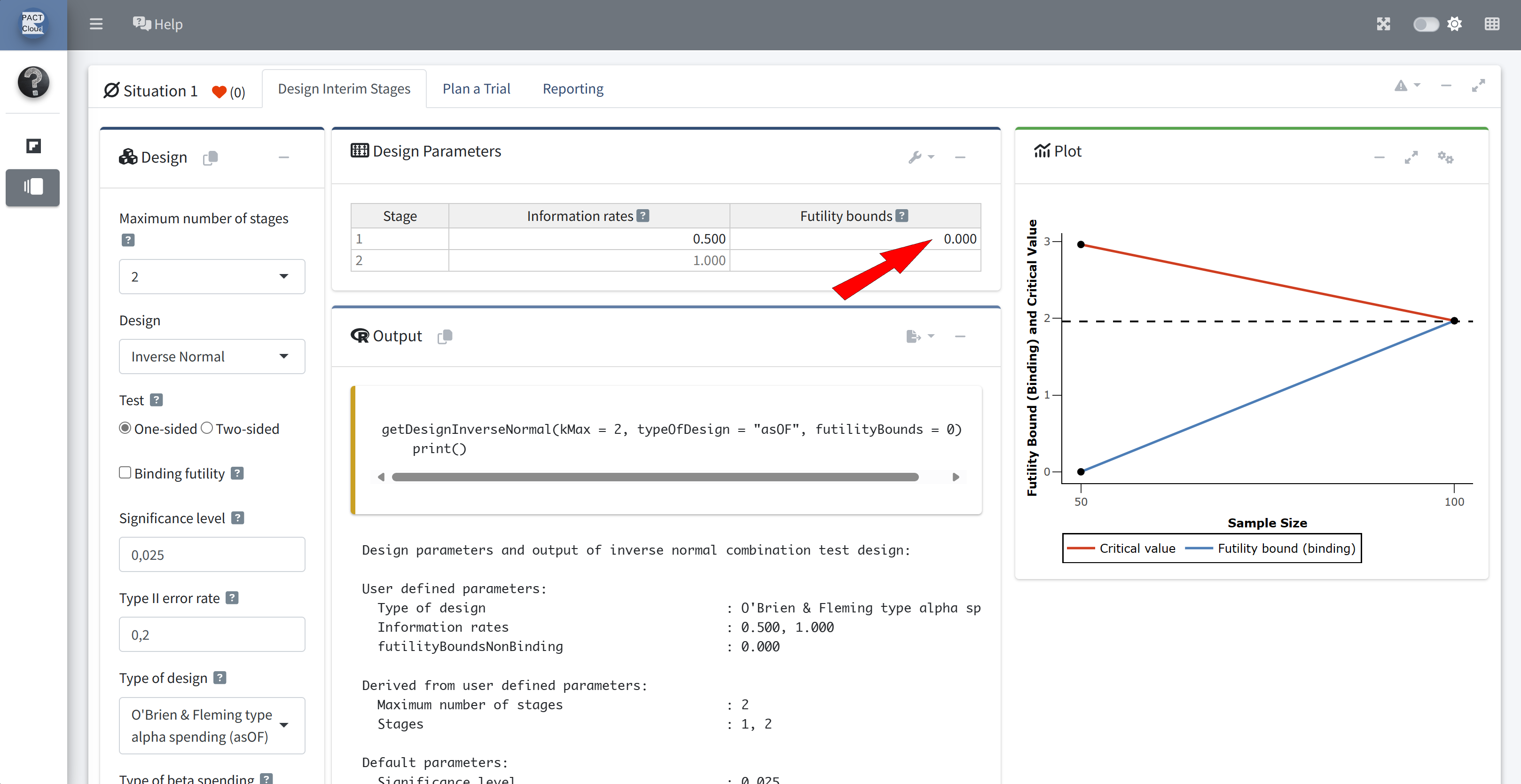Expand the Plot panel to fullscreen
The height and width of the screenshot is (784, 1521).
coord(1411,157)
